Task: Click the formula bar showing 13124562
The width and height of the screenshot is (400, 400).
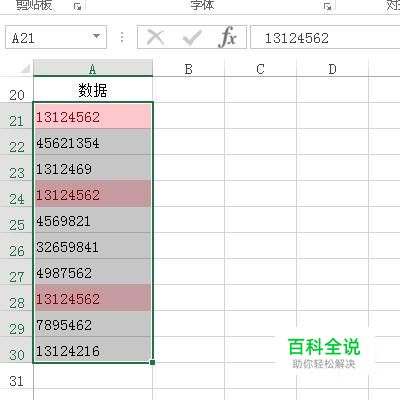Action: [x=325, y=37]
